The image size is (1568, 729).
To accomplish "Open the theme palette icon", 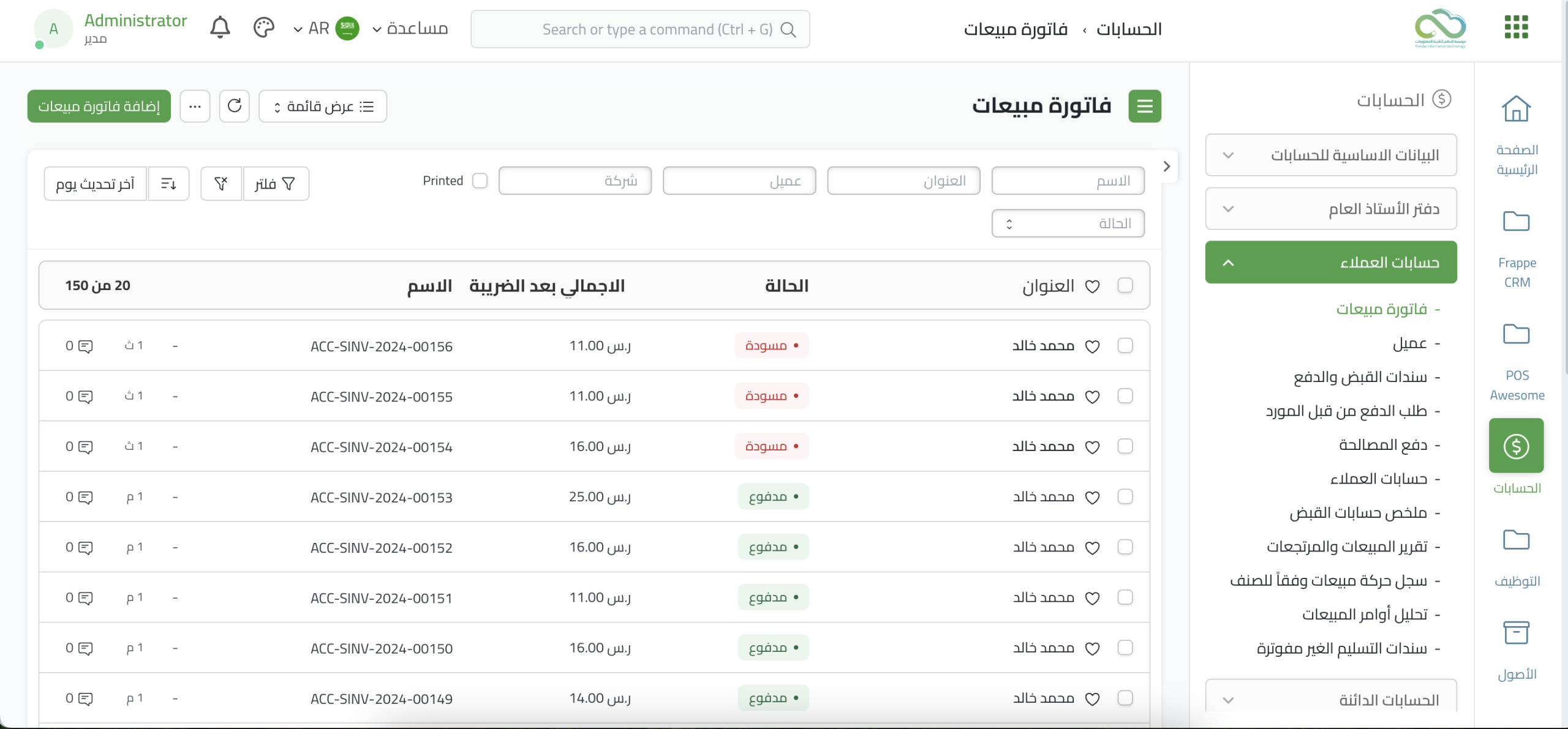I will (x=263, y=28).
